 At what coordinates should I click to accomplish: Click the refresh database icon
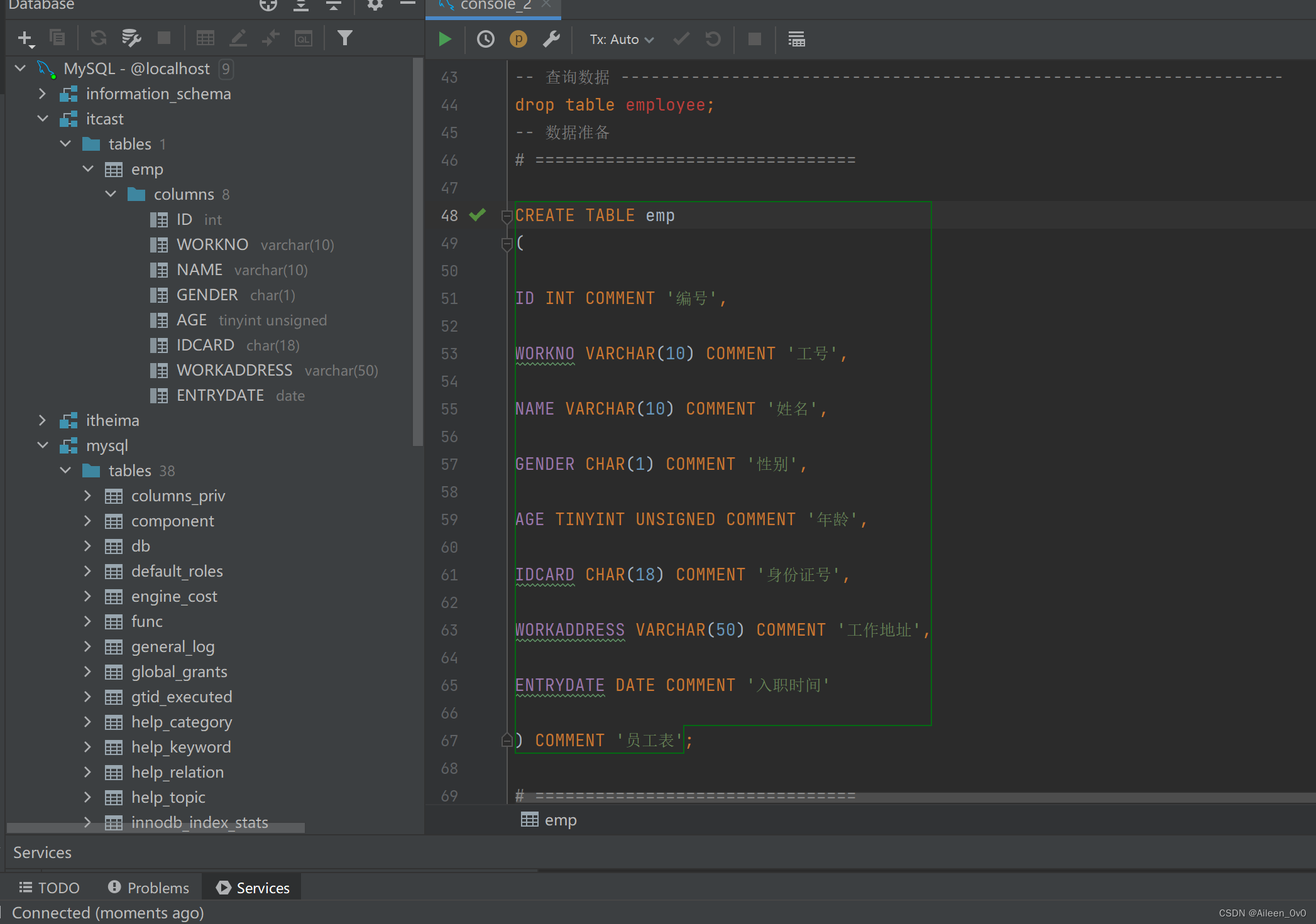[98, 38]
